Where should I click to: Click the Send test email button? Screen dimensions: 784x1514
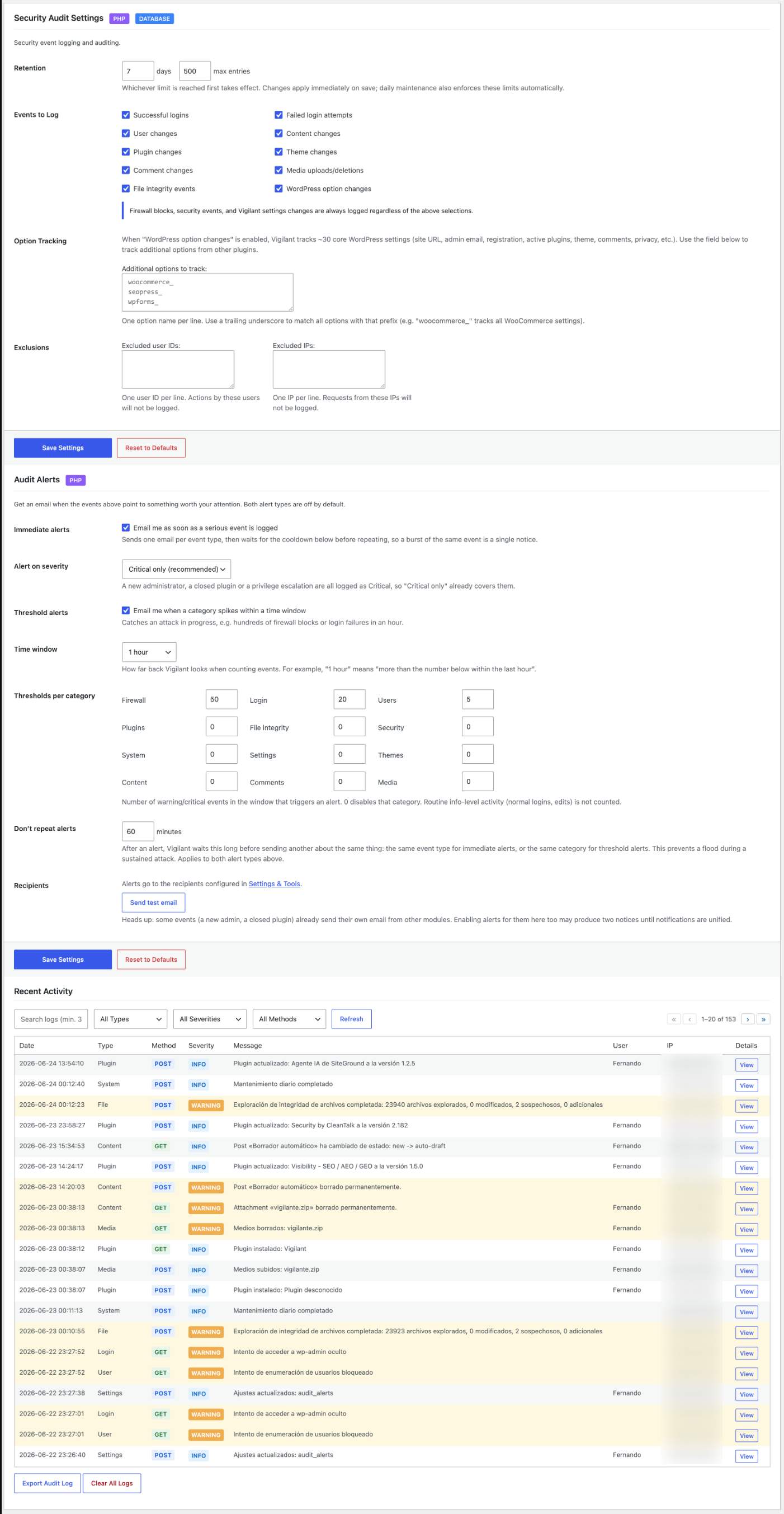153,903
